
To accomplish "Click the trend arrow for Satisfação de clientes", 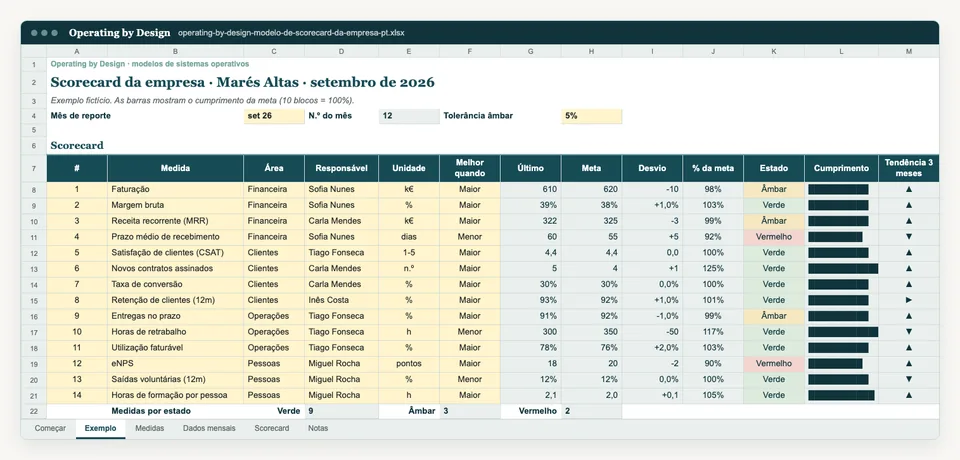I will [909, 252].
